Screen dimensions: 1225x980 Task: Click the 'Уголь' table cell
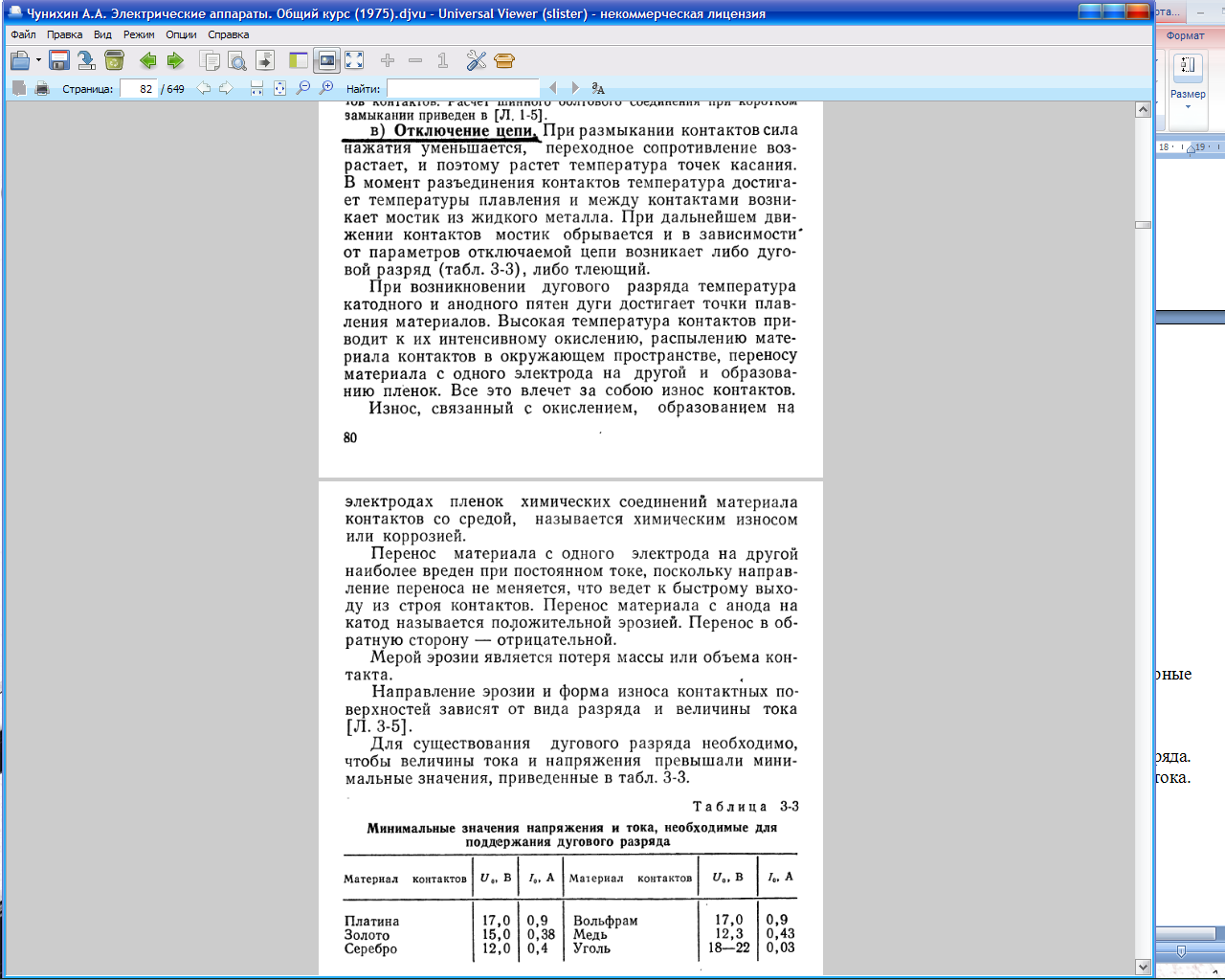pos(591,948)
